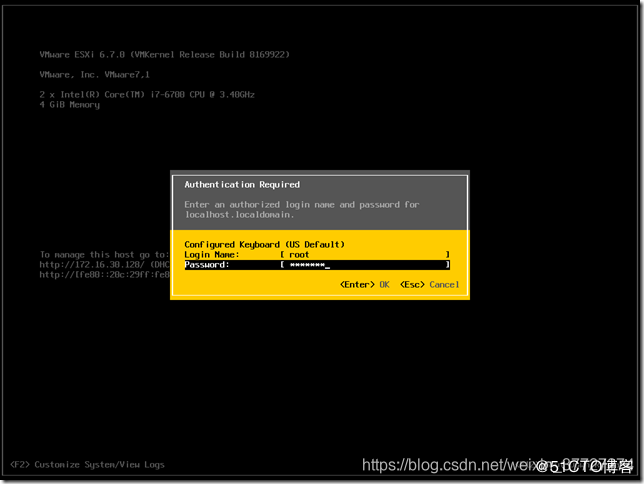Viewport: 644px width, 484px height.
Task: Click the Password input field
Action: 365,265
